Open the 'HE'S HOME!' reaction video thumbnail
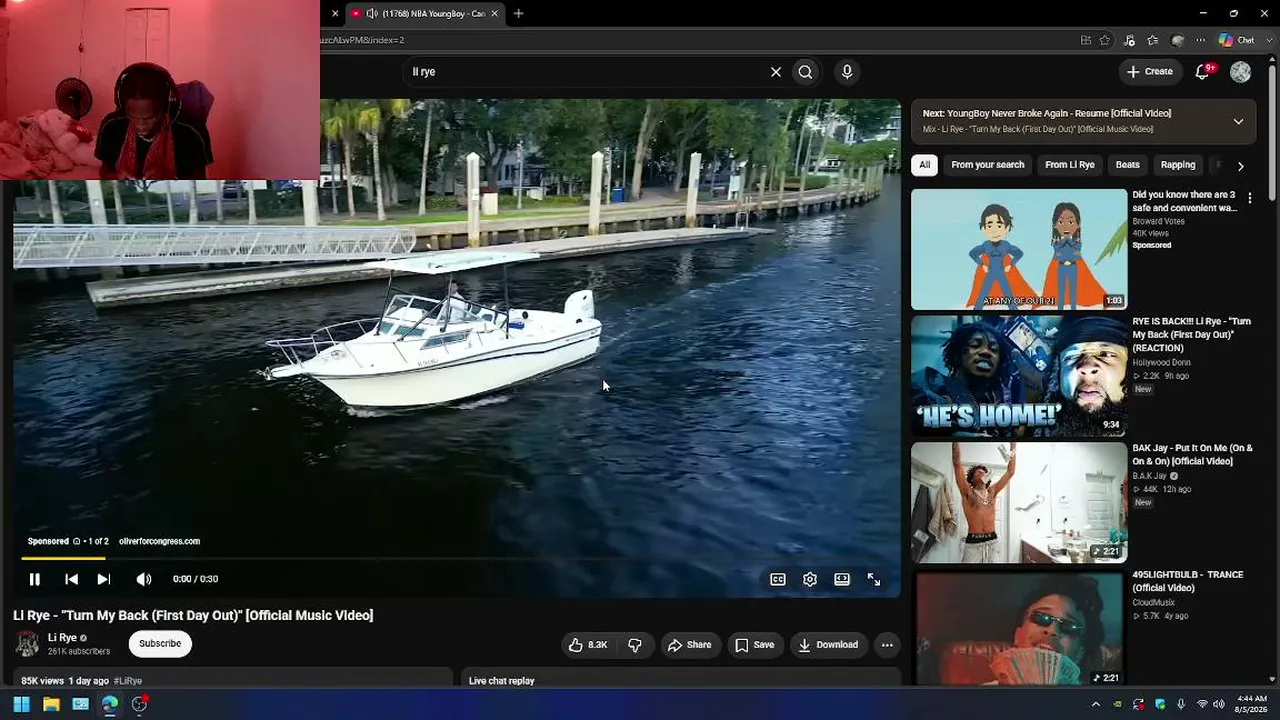 tap(1019, 376)
